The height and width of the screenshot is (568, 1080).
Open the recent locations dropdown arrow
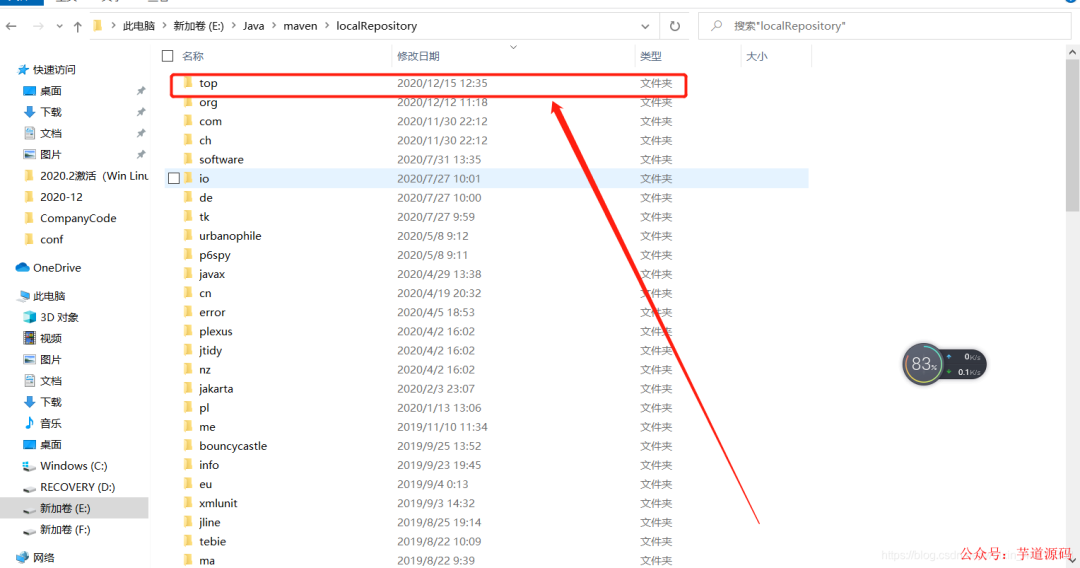click(59, 26)
